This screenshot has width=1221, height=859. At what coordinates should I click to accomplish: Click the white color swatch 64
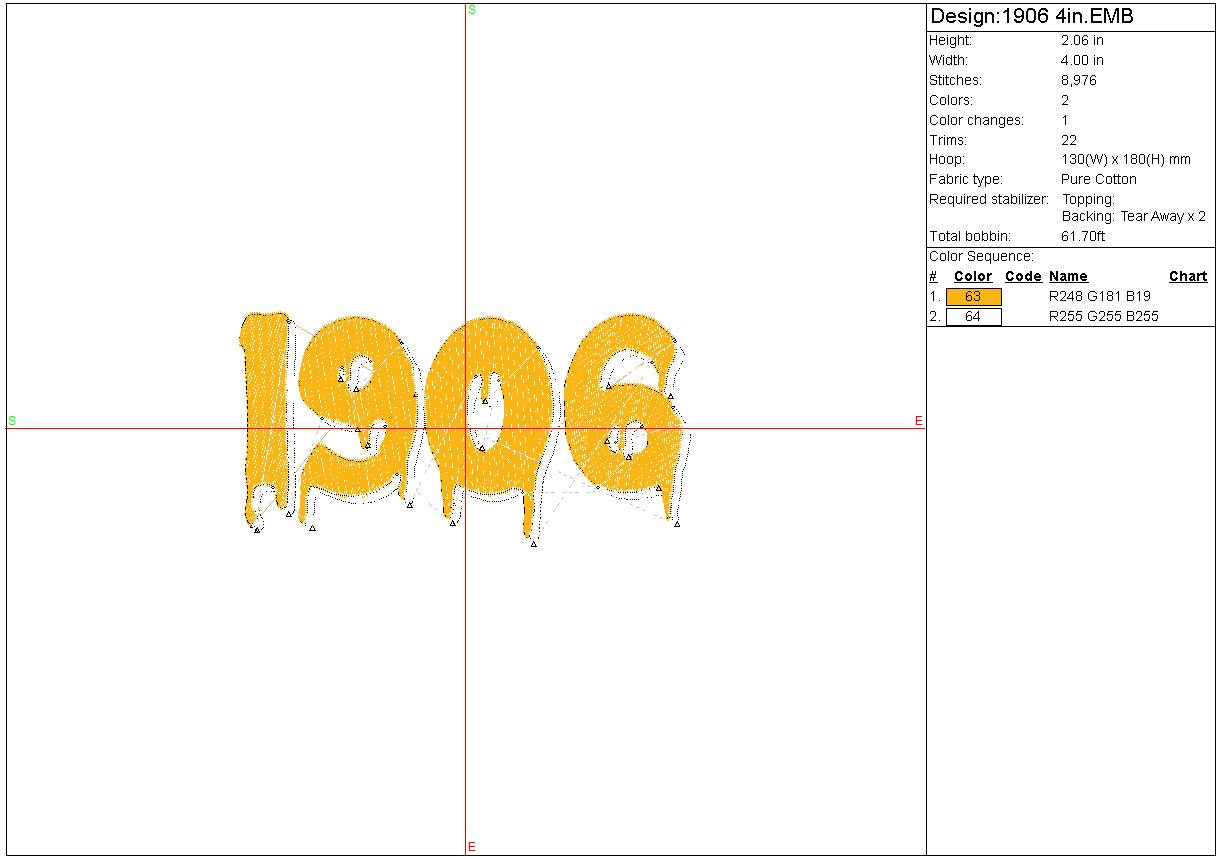pos(973,317)
